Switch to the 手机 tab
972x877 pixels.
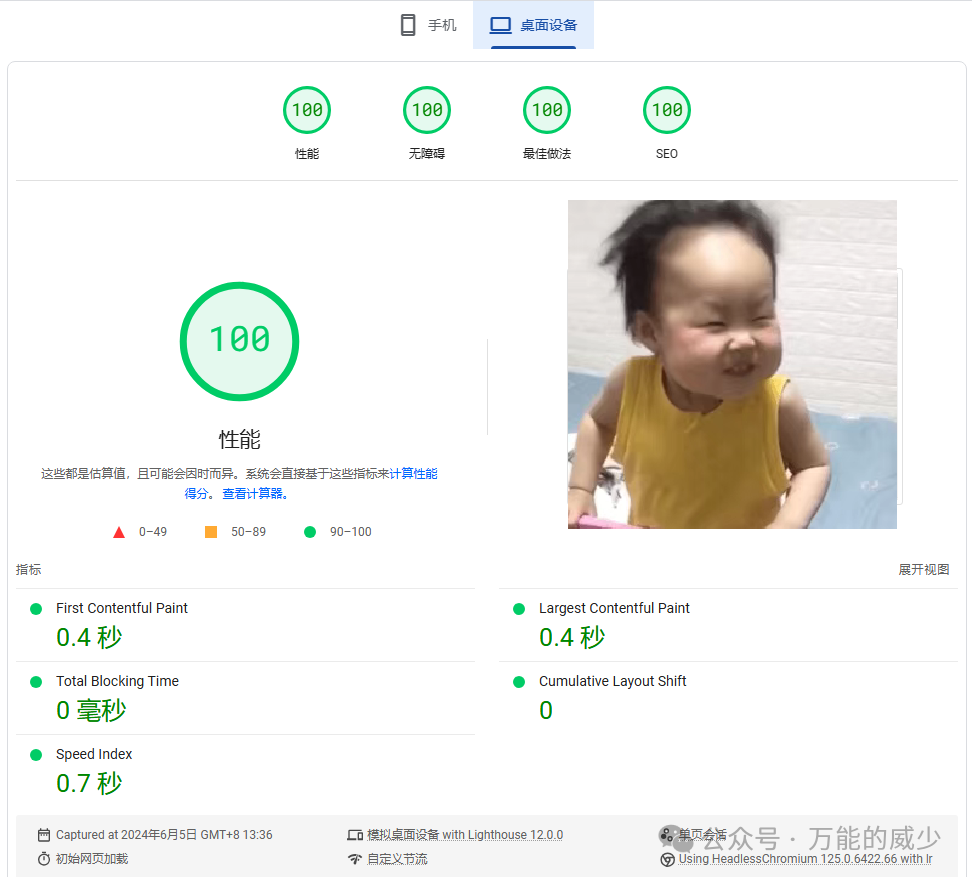pos(428,25)
